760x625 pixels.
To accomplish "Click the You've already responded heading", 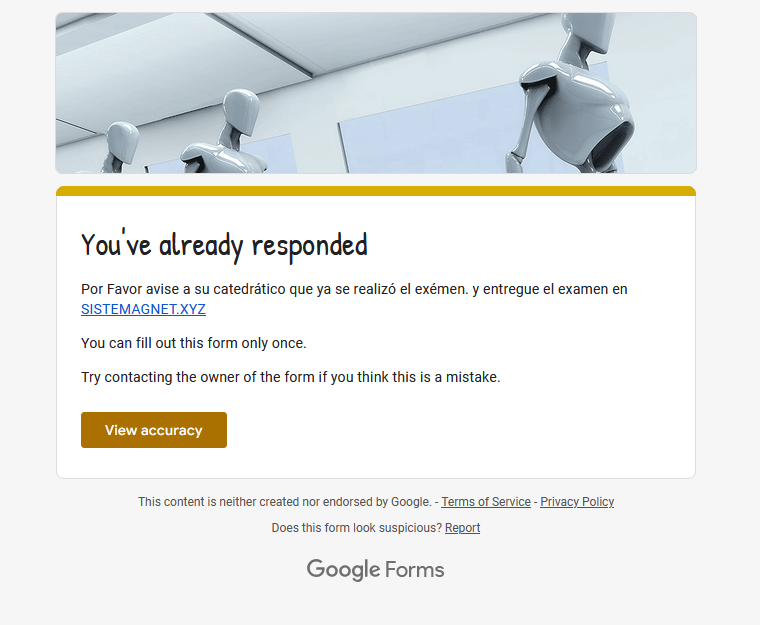I will (224, 245).
